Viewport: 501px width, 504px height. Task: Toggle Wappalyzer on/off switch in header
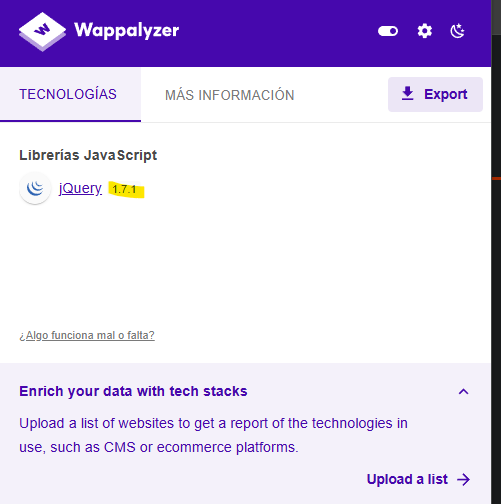(388, 31)
